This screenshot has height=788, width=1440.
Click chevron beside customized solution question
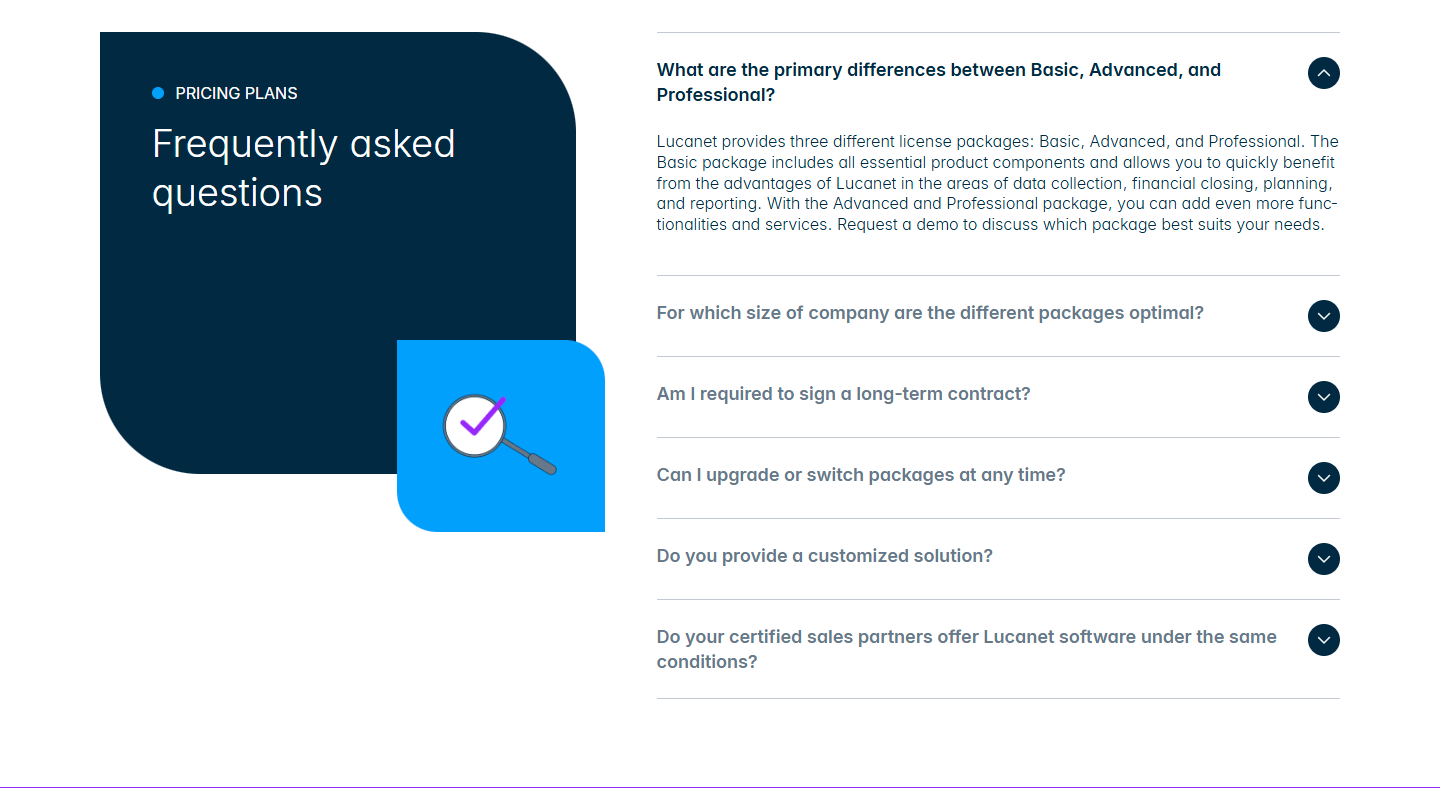(x=1323, y=559)
